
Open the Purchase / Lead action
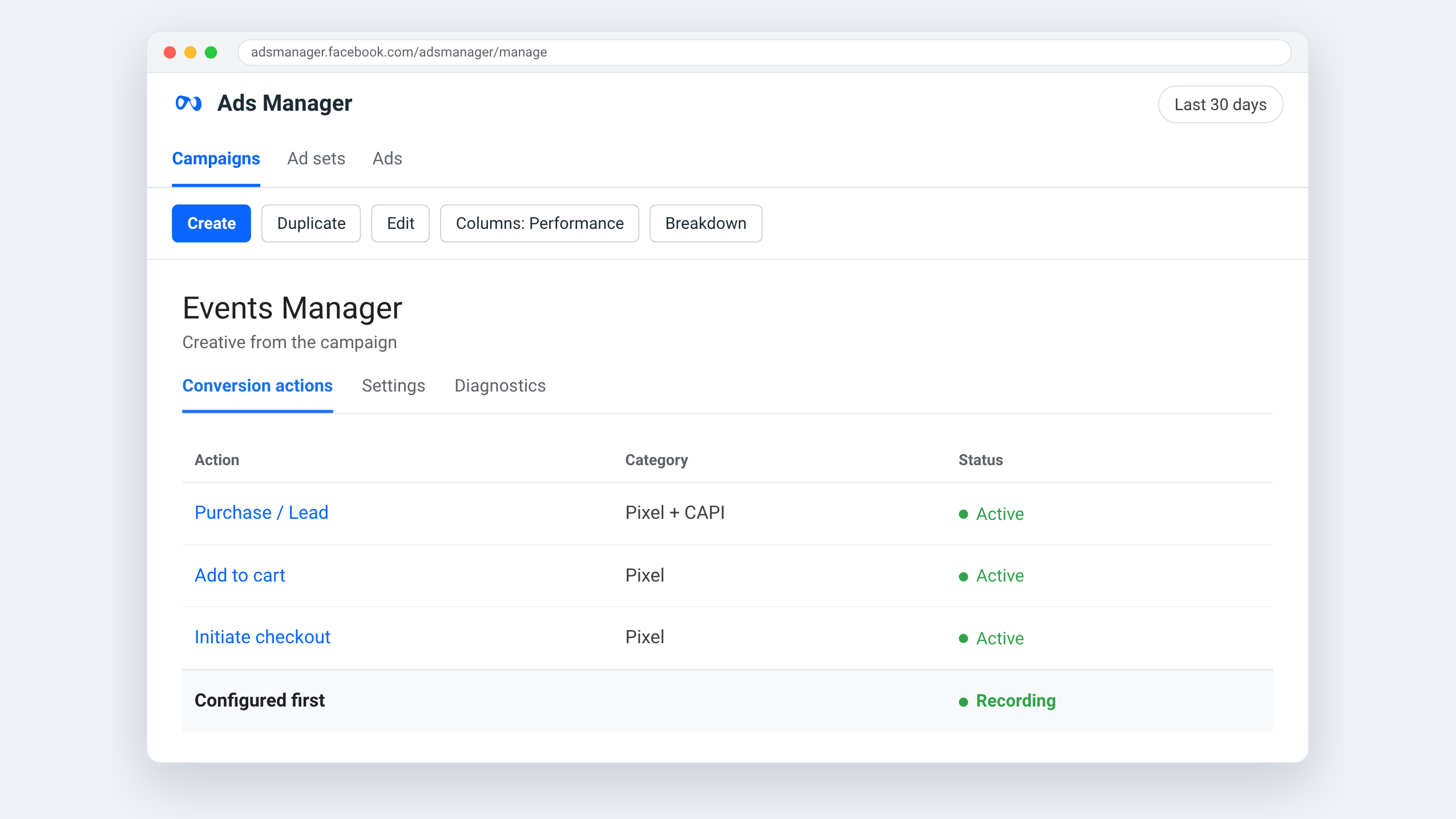tap(261, 513)
